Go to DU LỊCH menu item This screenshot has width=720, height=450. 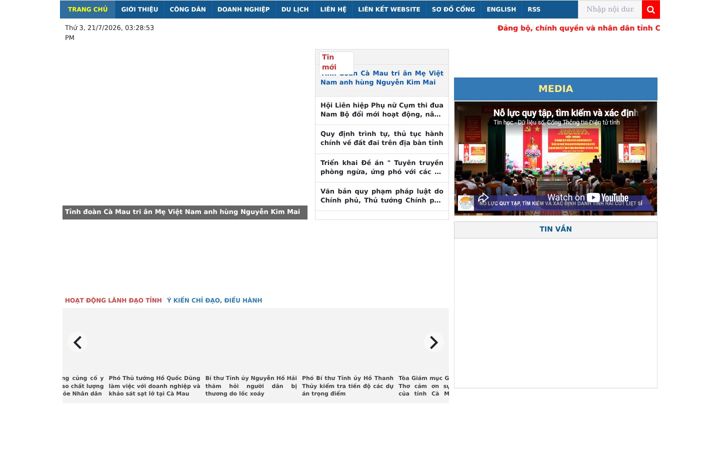click(295, 9)
